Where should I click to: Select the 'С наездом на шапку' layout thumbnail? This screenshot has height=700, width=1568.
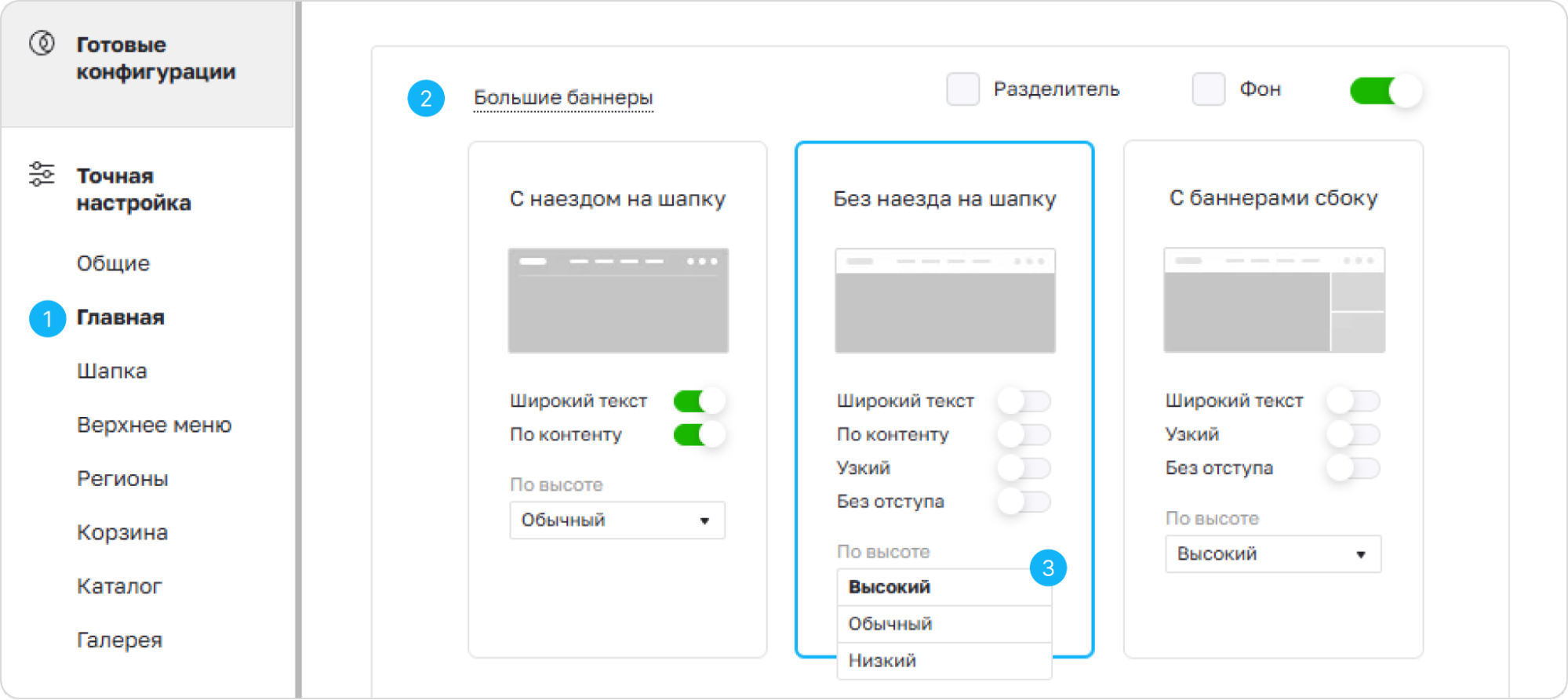(x=618, y=300)
